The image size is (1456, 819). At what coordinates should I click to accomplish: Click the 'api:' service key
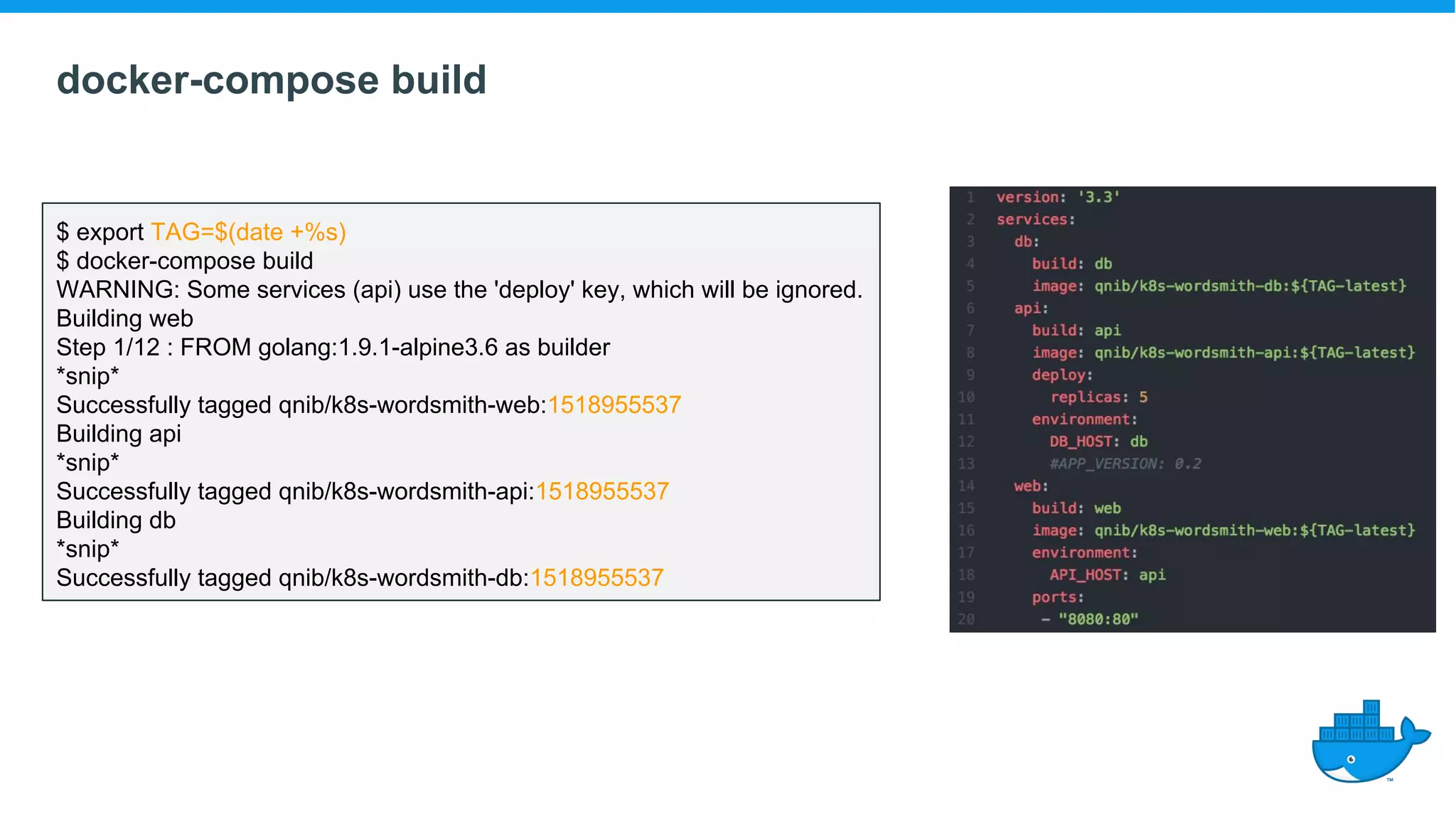(x=1032, y=308)
